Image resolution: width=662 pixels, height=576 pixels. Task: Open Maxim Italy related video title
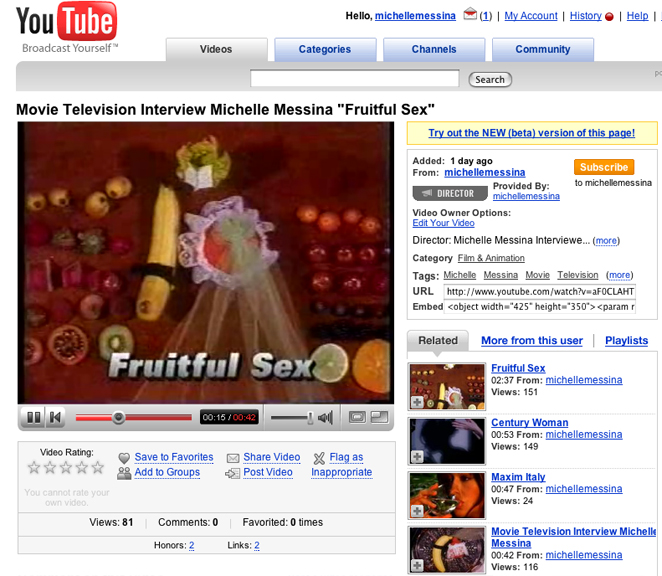(x=518, y=477)
